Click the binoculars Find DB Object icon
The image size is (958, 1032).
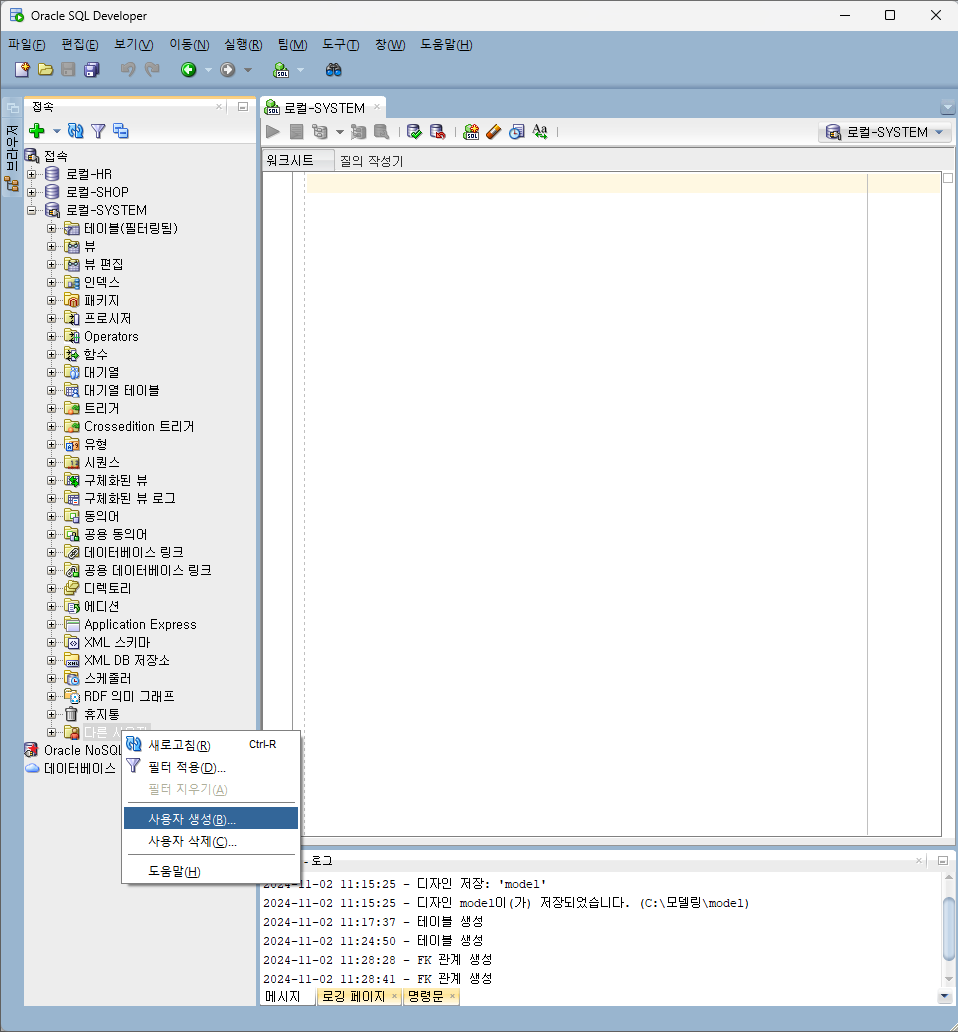coord(334,69)
